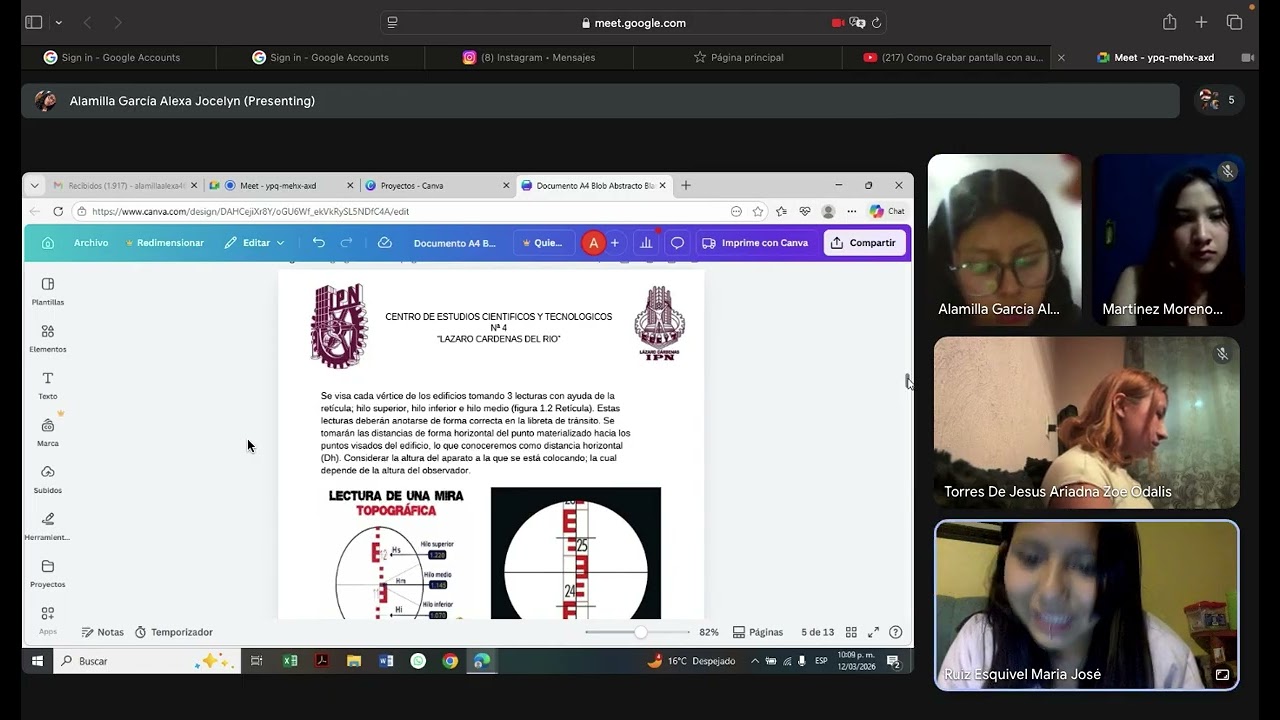Viewport: 1280px width, 720px height.
Task: Open Safari share icon
Action: tap(1169, 22)
